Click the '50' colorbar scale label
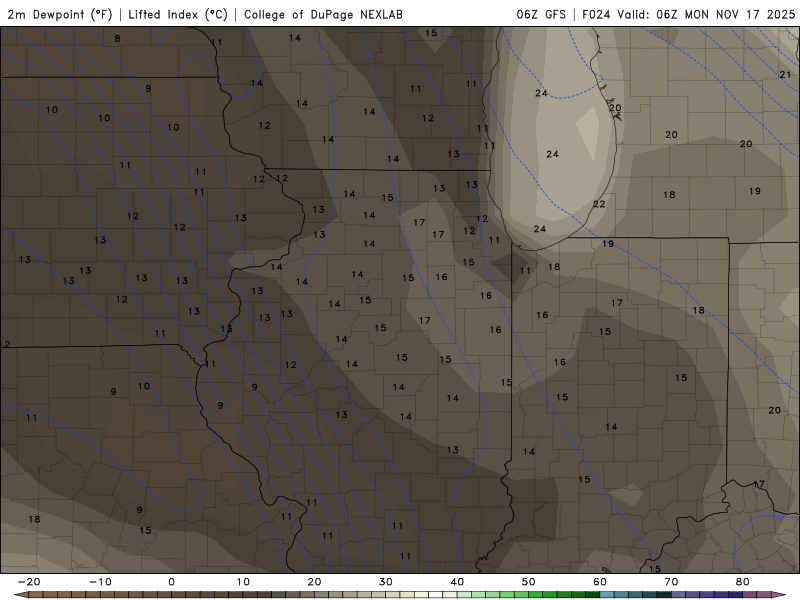 click(529, 582)
